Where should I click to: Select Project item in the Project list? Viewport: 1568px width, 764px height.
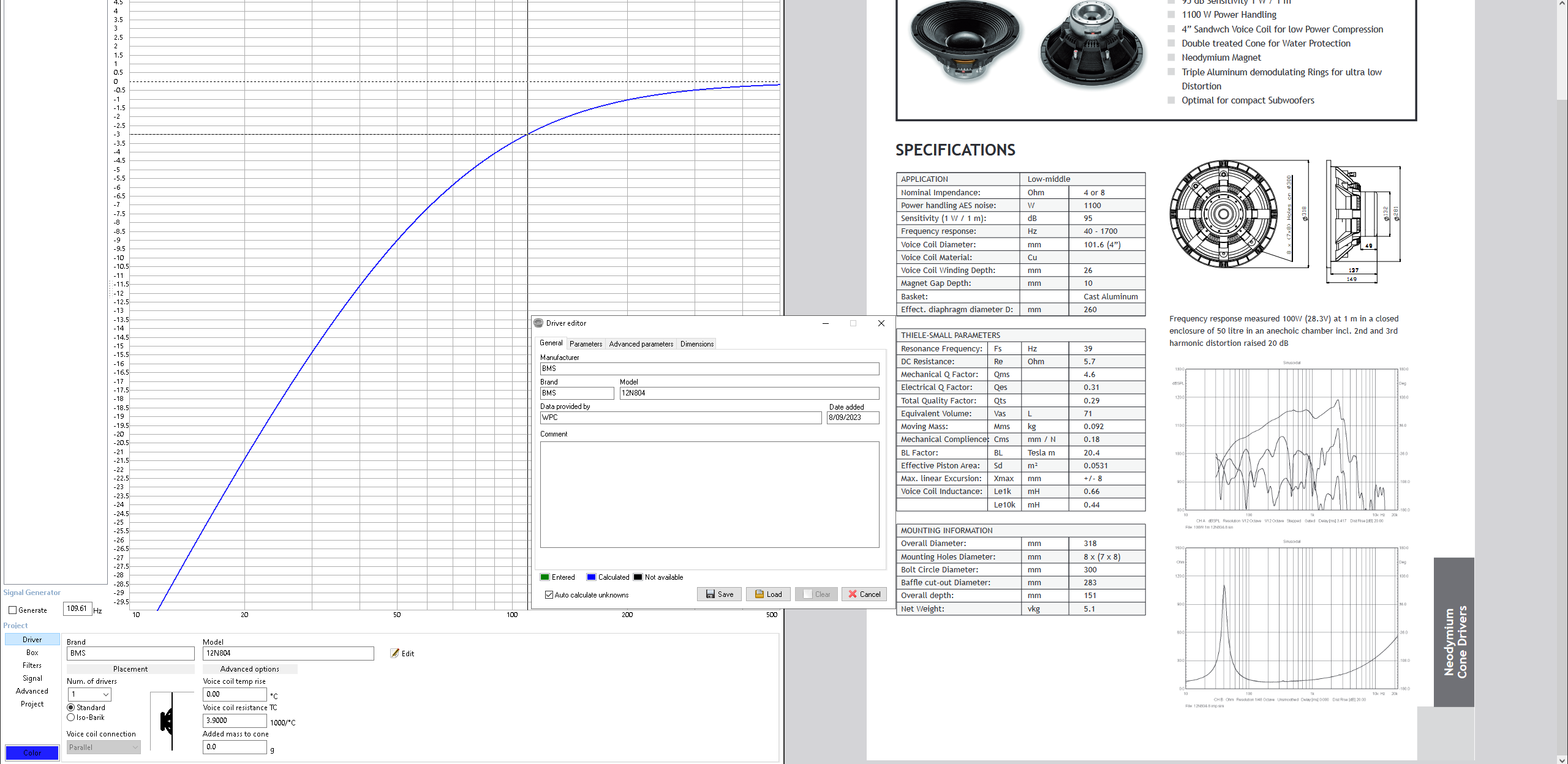[32, 704]
